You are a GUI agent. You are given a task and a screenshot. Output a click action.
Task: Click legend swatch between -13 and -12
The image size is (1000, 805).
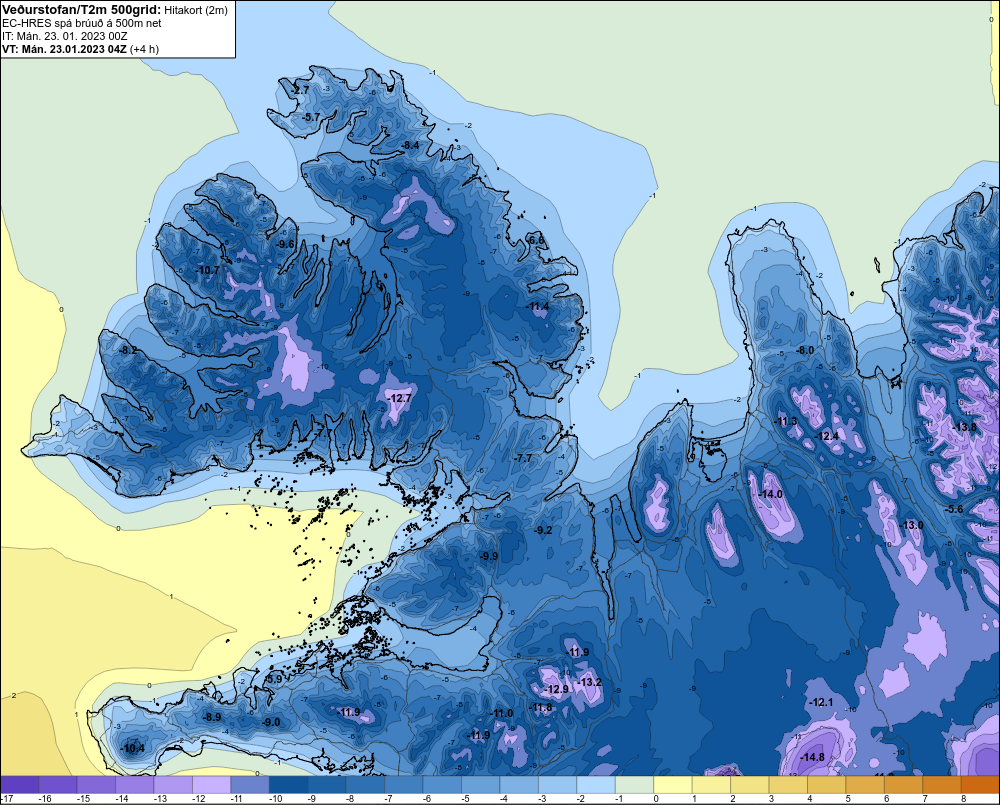[x=173, y=785]
